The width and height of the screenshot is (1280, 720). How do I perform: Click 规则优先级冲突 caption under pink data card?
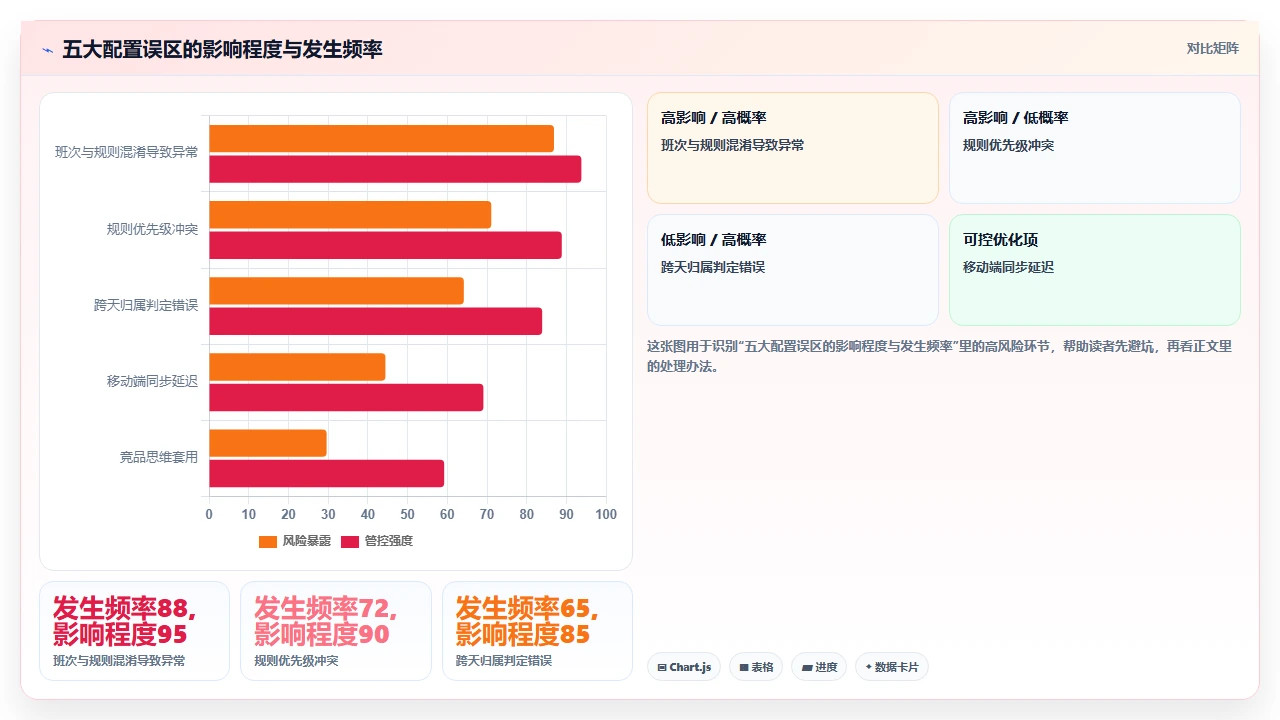[x=296, y=661]
